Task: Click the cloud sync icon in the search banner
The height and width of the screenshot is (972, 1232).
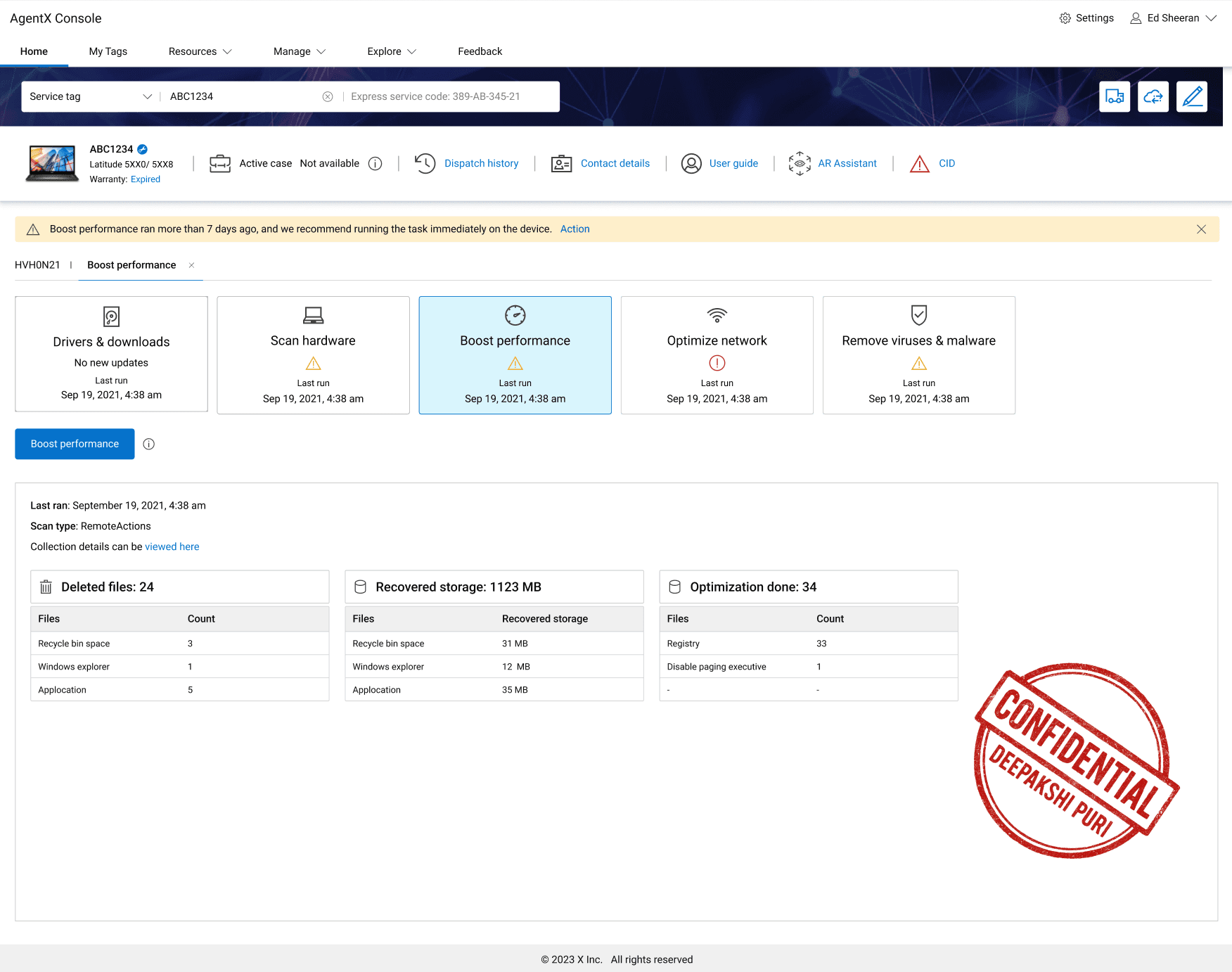Action: click(1153, 96)
